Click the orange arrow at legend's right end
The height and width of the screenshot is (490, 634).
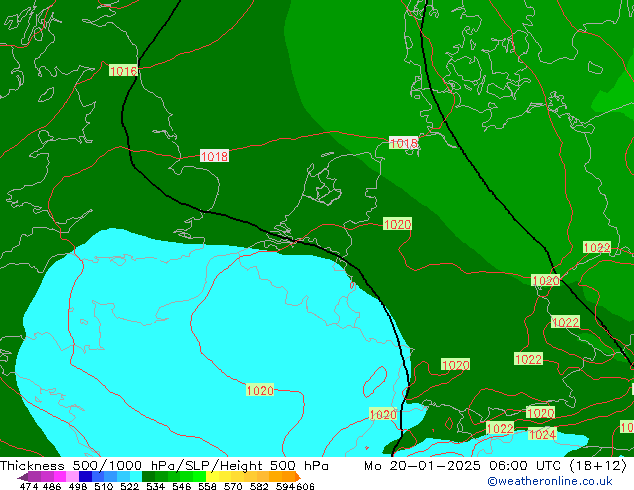[x=298, y=477]
